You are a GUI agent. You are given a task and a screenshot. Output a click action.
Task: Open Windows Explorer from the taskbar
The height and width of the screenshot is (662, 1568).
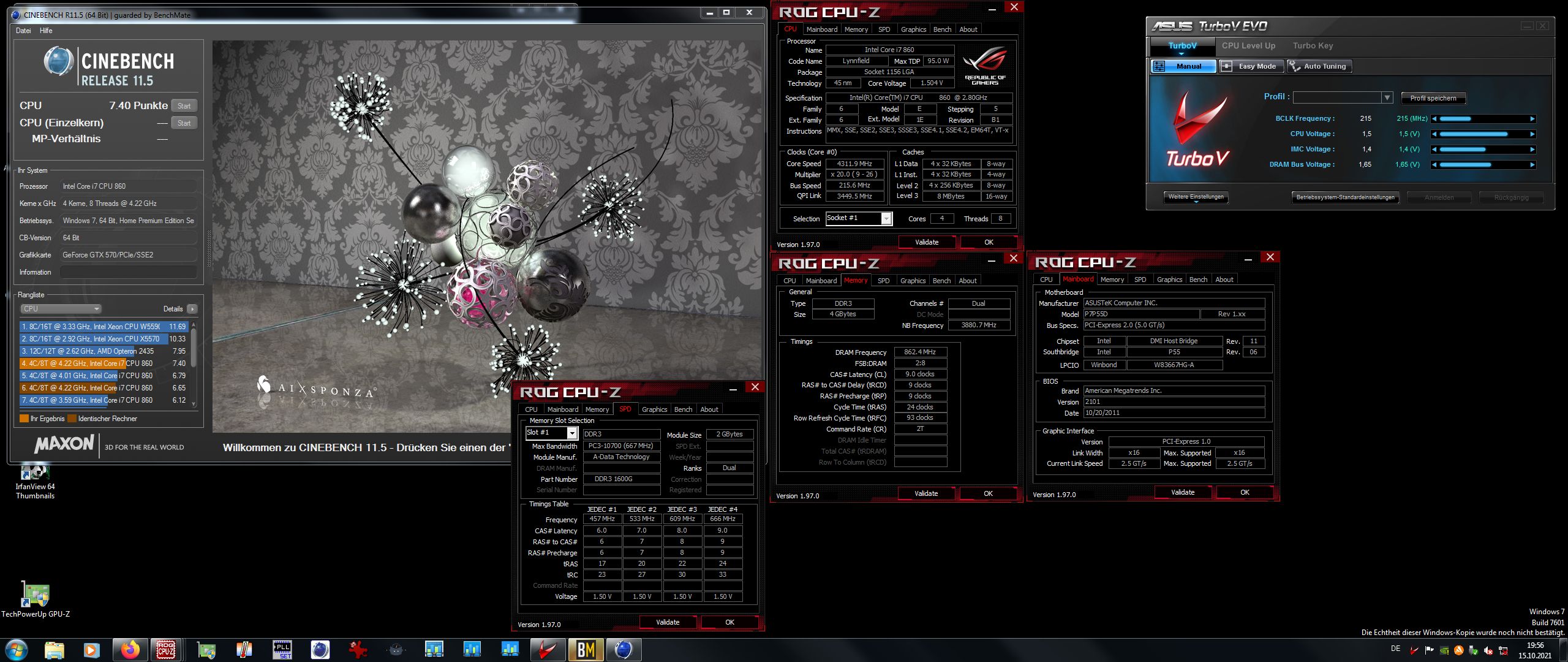tap(54, 650)
